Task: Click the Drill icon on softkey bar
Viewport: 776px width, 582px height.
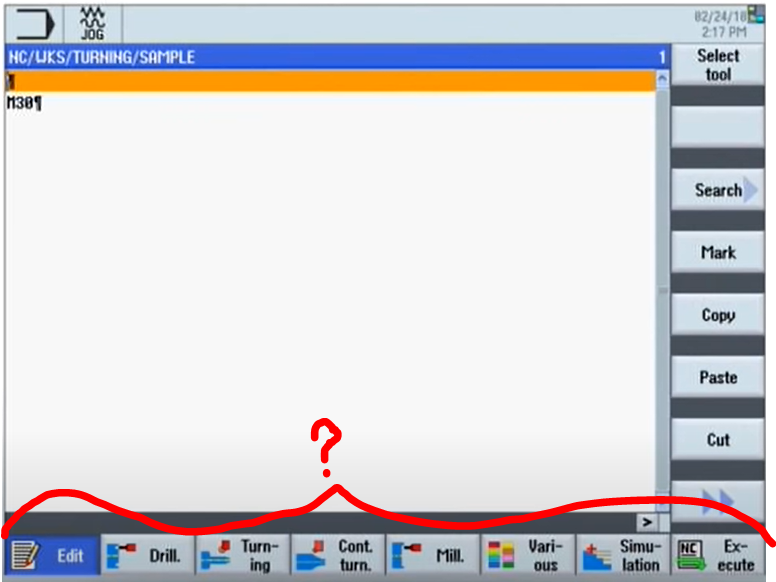Action: tap(120, 555)
